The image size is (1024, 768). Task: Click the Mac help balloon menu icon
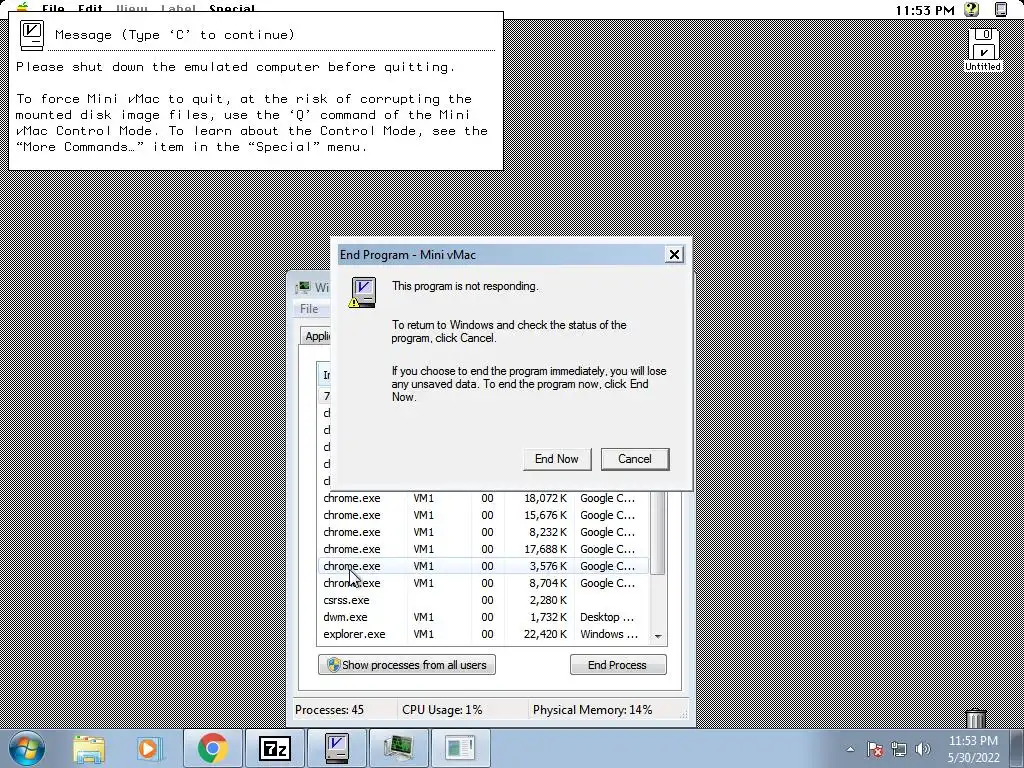[972, 9]
